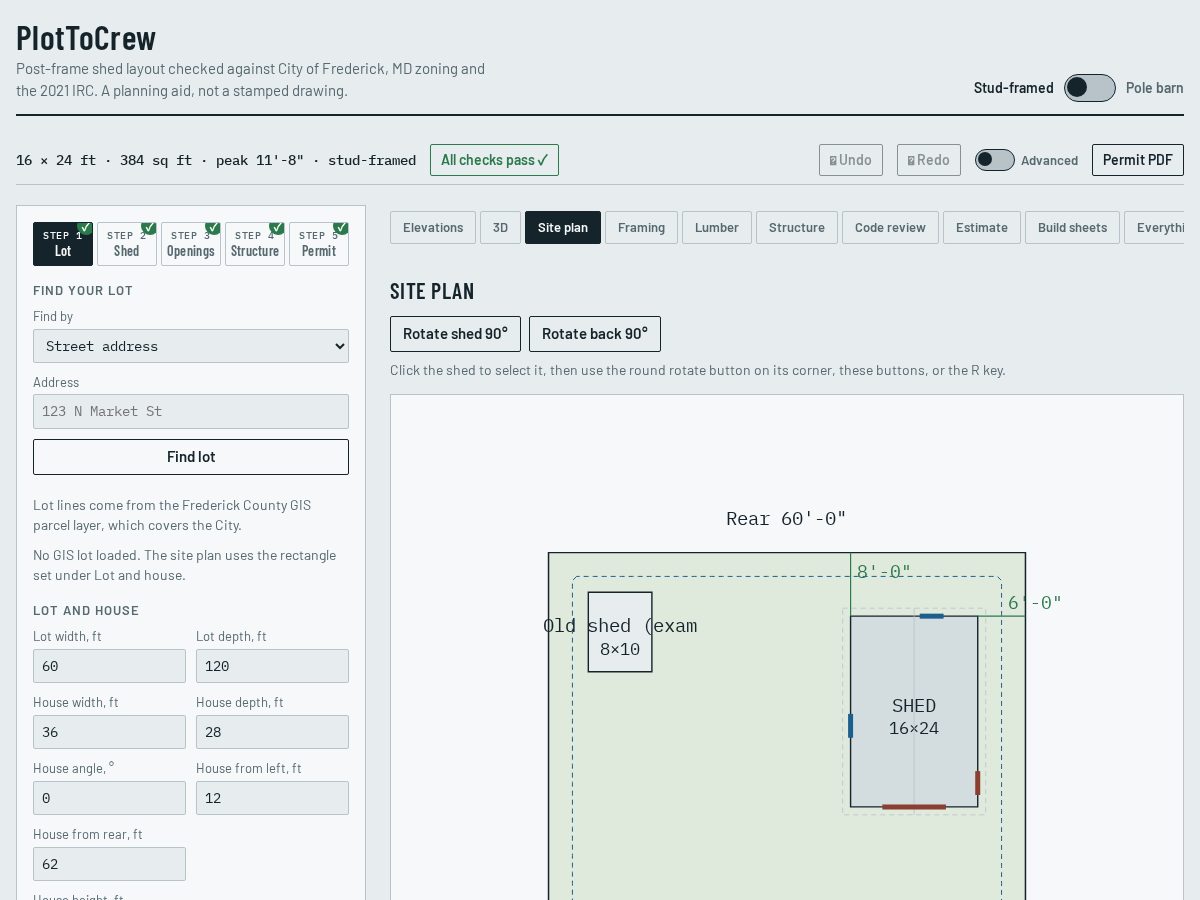Screen dimensions: 1200x900
Task: Open the Lumber tab
Action: (x=717, y=228)
